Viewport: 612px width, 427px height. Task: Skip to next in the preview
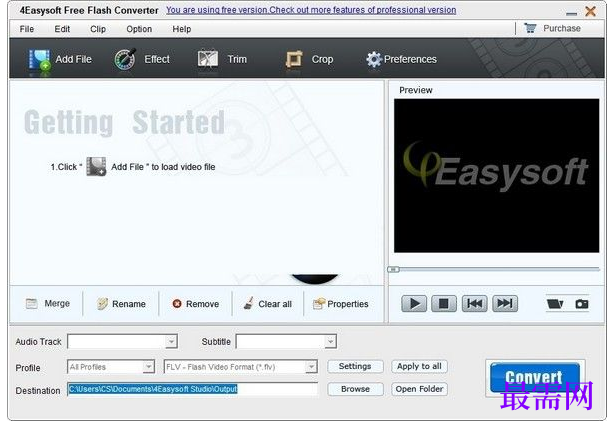pyautogui.click(x=505, y=304)
